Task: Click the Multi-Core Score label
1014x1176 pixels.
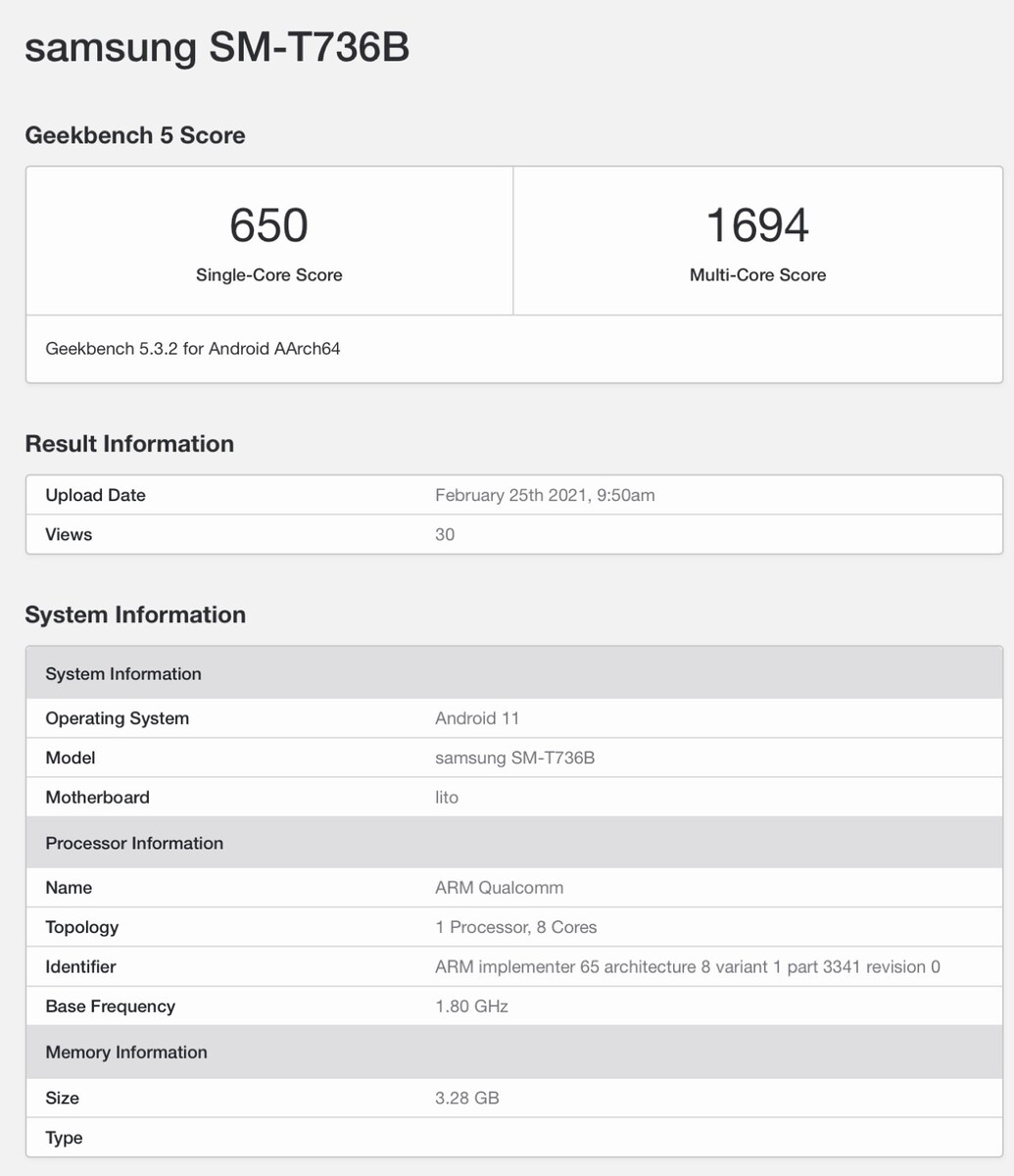Action: (757, 275)
